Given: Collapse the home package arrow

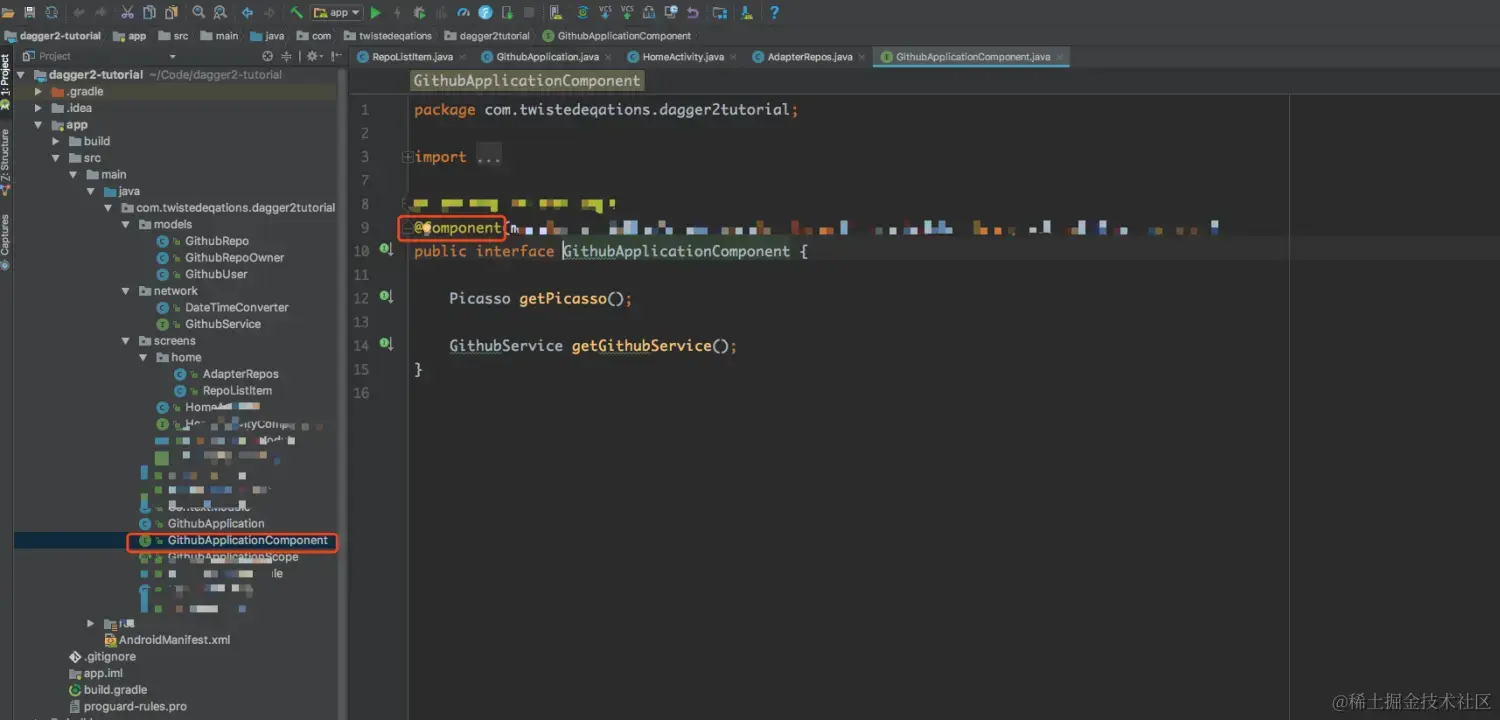Looking at the screenshot, I should point(142,358).
